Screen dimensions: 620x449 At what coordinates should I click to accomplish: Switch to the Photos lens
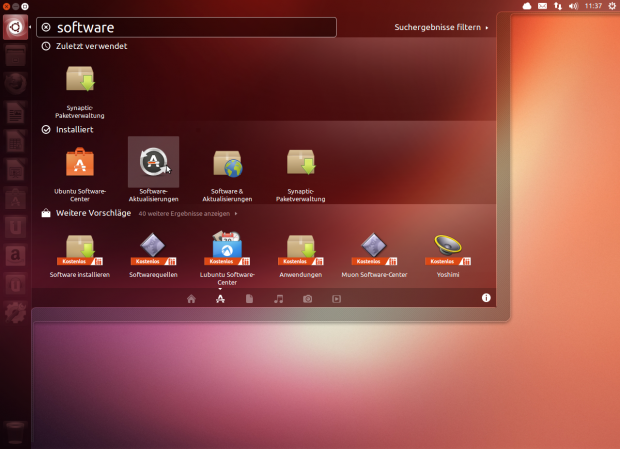[308, 299]
